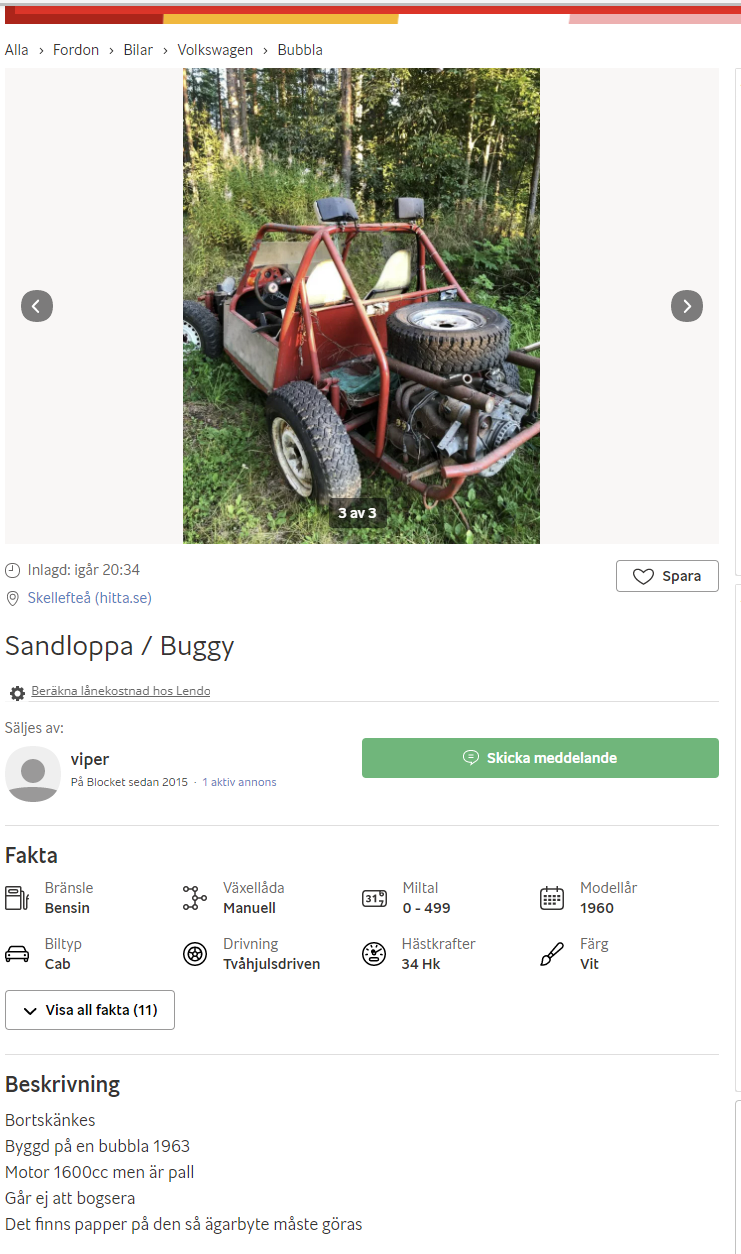This screenshot has width=741, height=1254.
Task: Open the Volkswagen breadcrumb
Action: pos(215,50)
